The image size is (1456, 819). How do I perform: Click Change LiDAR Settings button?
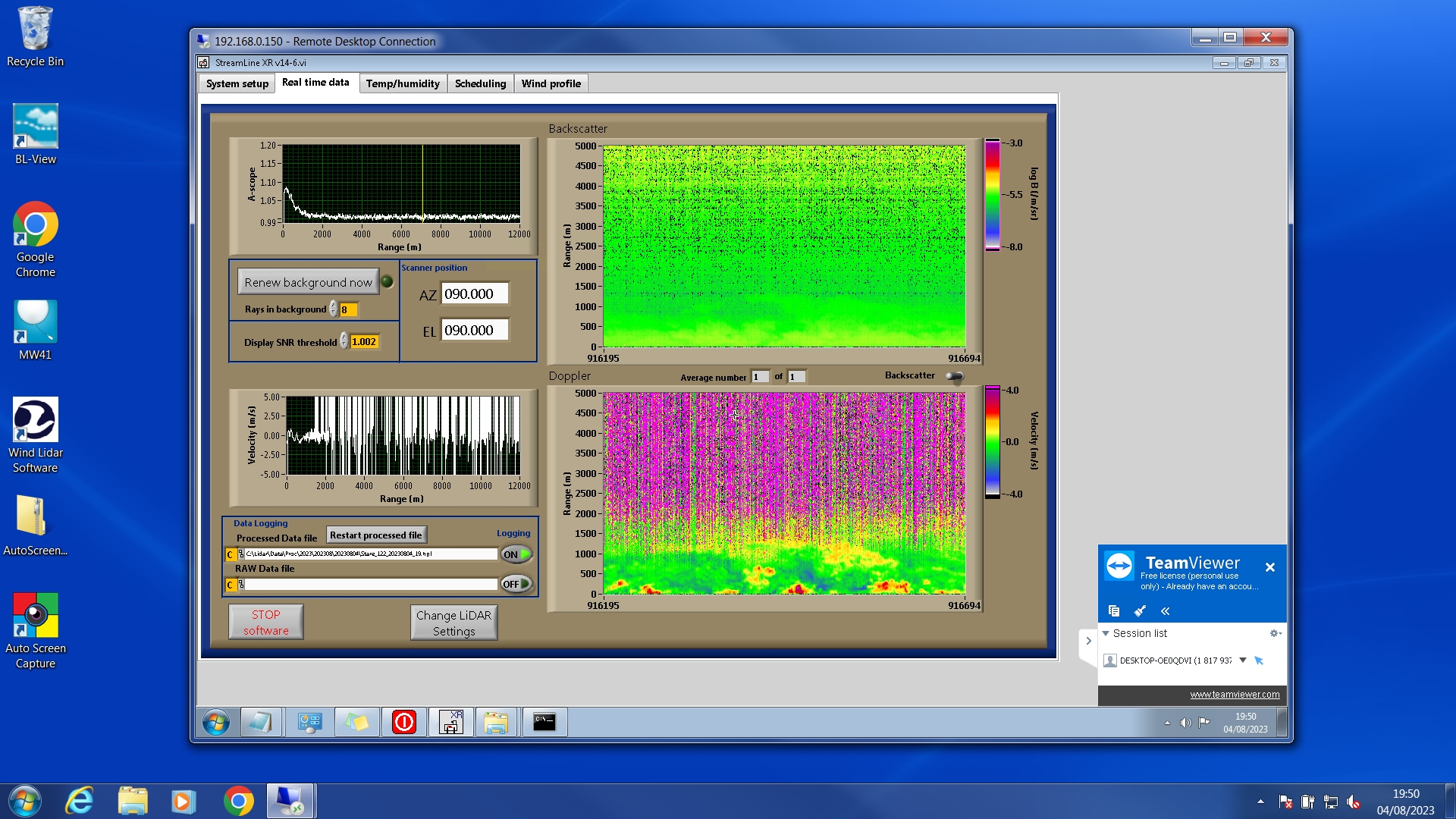[453, 623]
